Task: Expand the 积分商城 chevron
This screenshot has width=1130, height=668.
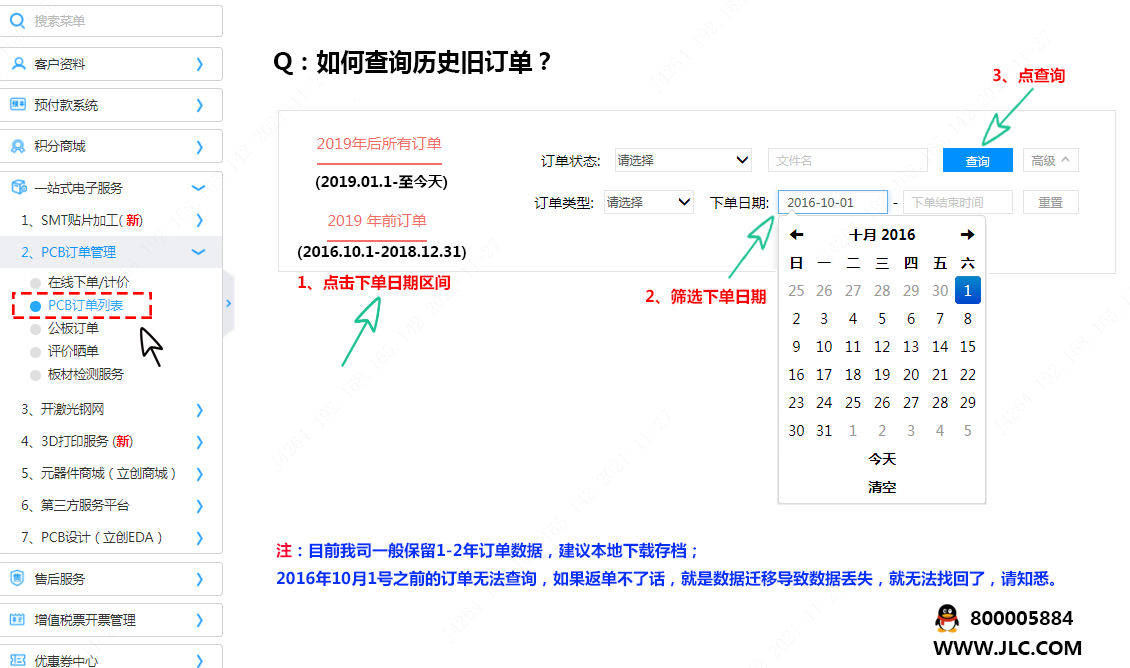Action: coord(200,147)
